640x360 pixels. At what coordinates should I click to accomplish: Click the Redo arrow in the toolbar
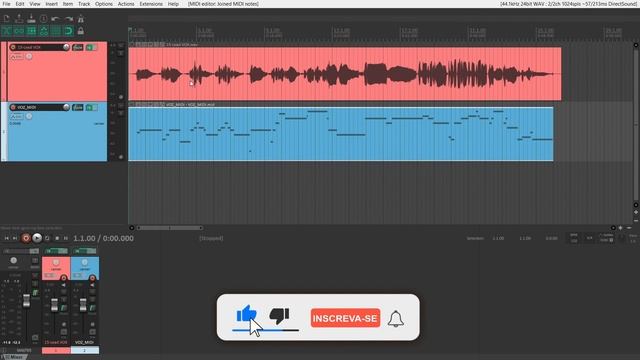(68, 19)
